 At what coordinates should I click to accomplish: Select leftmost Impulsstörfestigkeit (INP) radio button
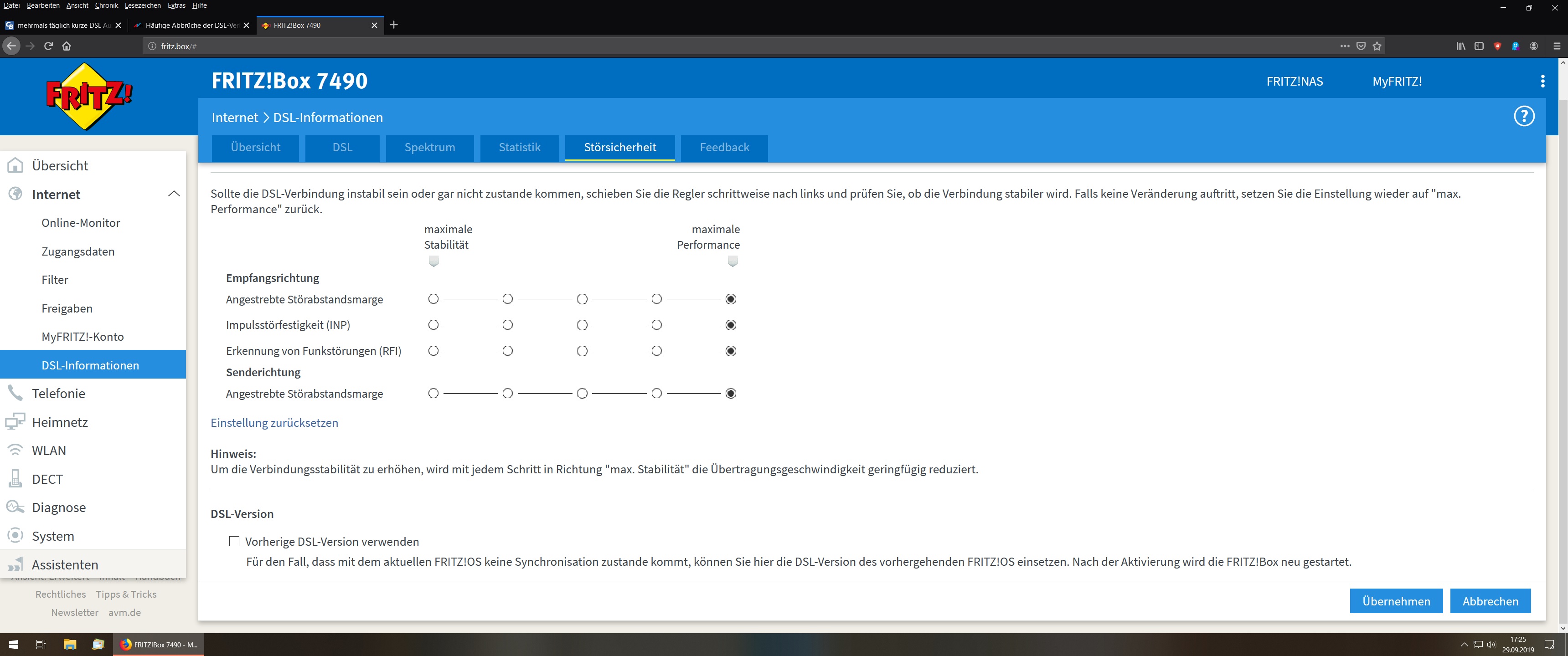click(433, 325)
